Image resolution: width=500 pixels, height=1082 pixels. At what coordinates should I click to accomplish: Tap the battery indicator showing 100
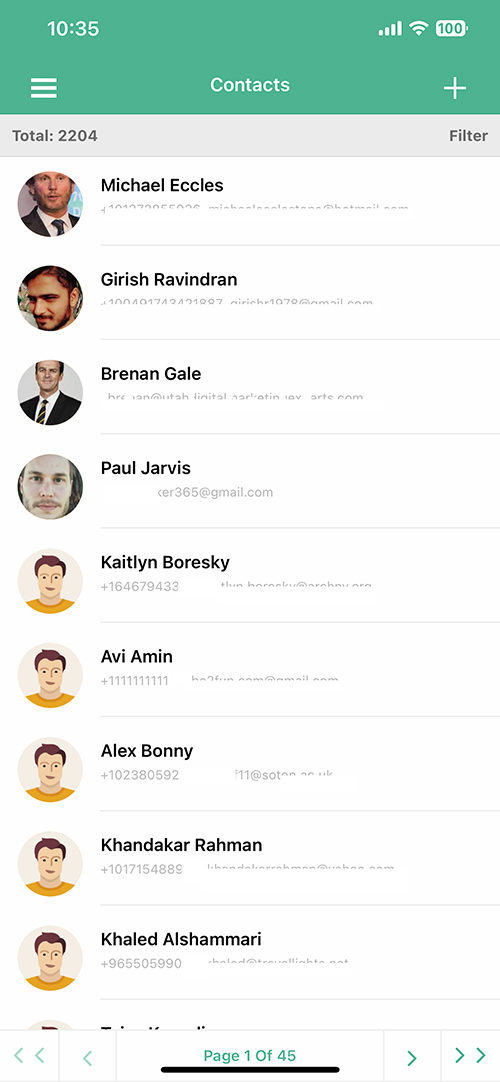coord(451,28)
